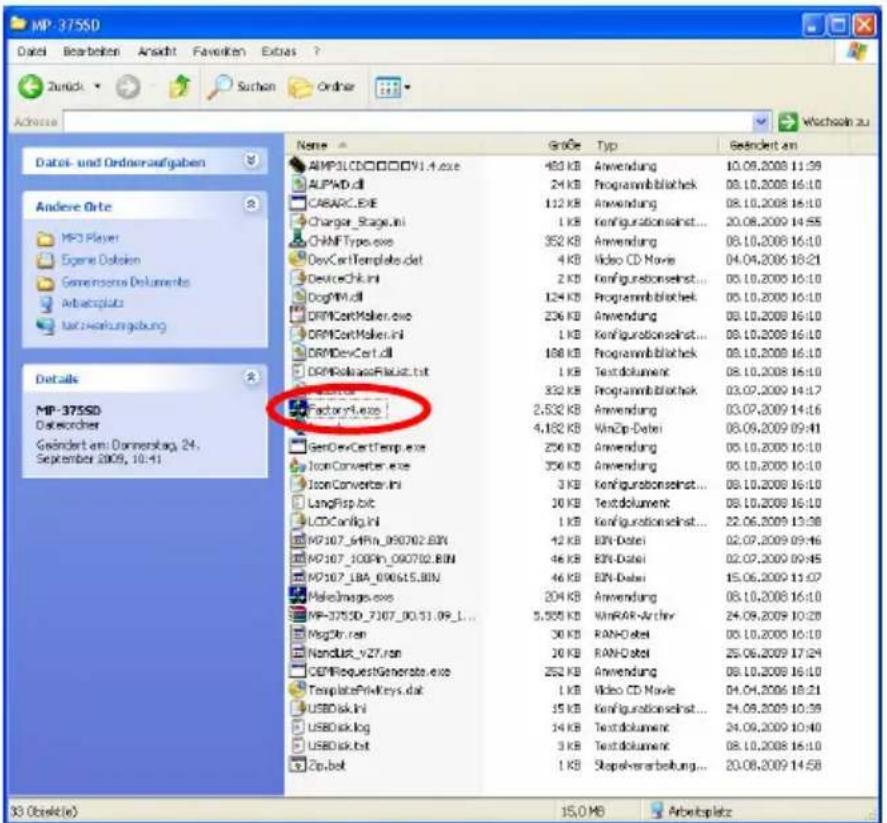The image size is (887, 823).
Task: Sort by the Typ column header
Action: [x=606, y=145]
